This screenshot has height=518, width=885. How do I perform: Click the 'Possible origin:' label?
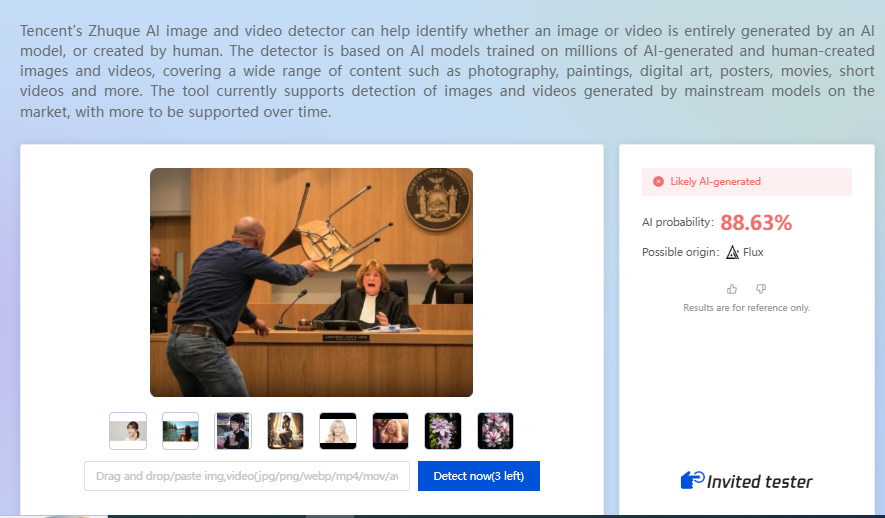(x=681, y=252)
